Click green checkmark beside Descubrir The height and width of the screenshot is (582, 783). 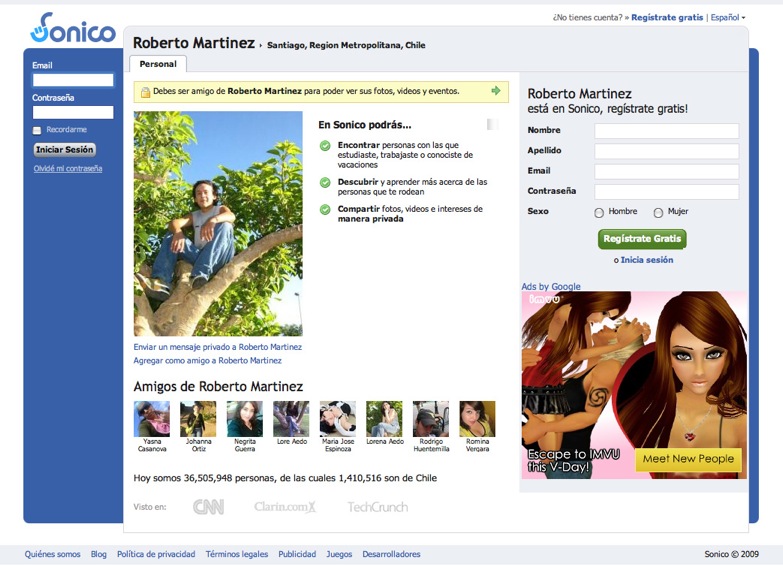click(325, 182)
